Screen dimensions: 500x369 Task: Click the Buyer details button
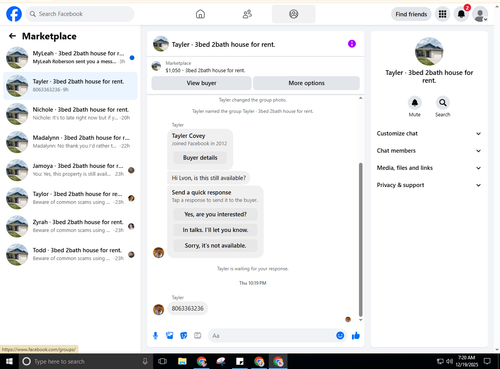[x=200, y=158]
